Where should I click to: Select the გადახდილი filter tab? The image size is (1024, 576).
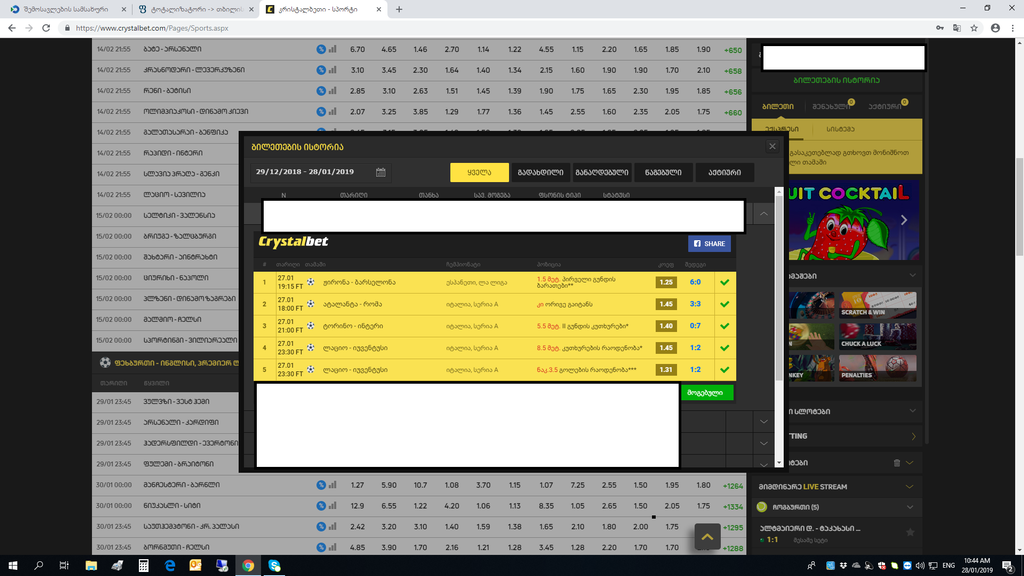pyautogui.click(x=540, y=172)
